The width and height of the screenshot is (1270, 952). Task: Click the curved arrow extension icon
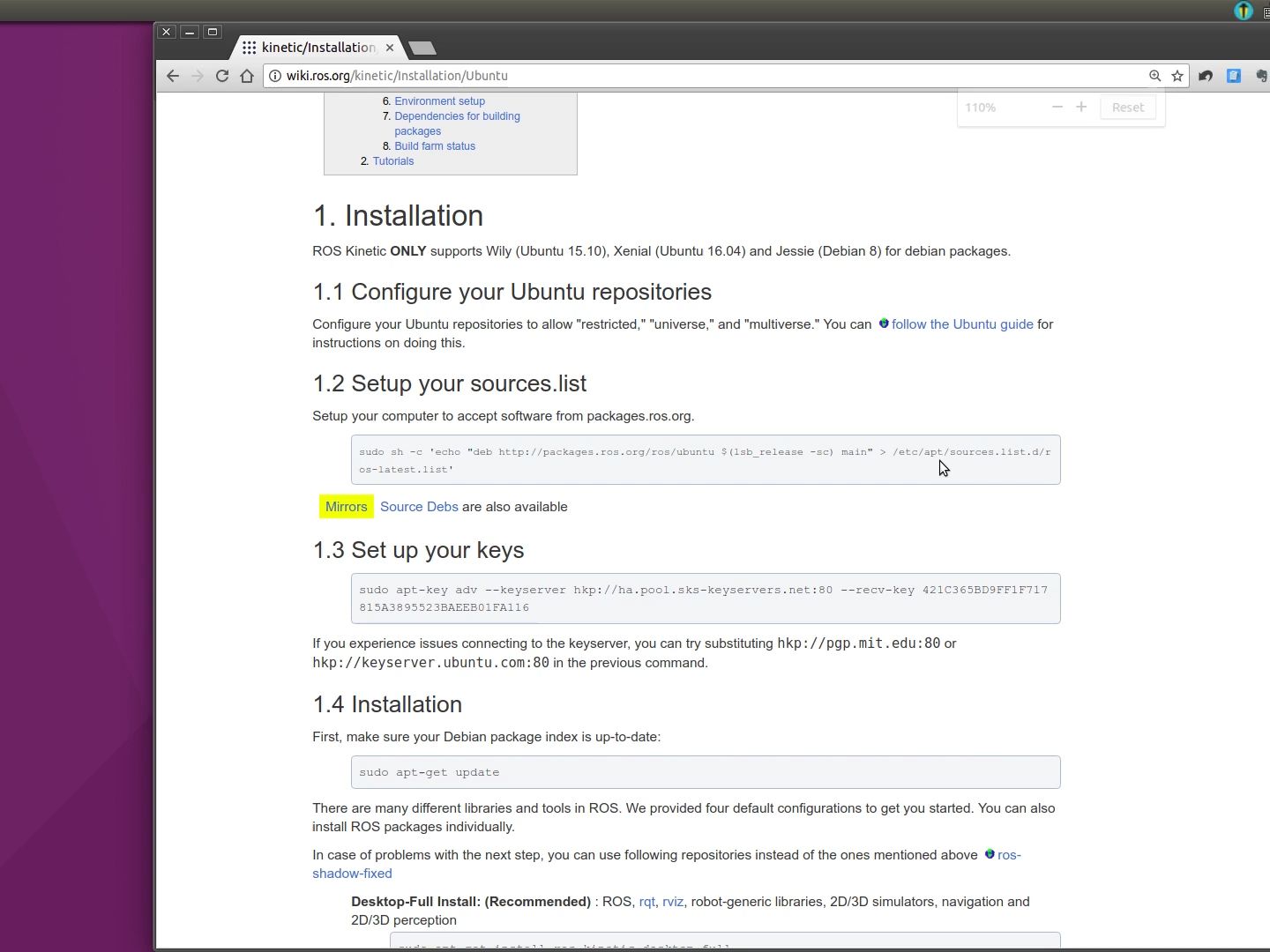[x=1206, y=76]
